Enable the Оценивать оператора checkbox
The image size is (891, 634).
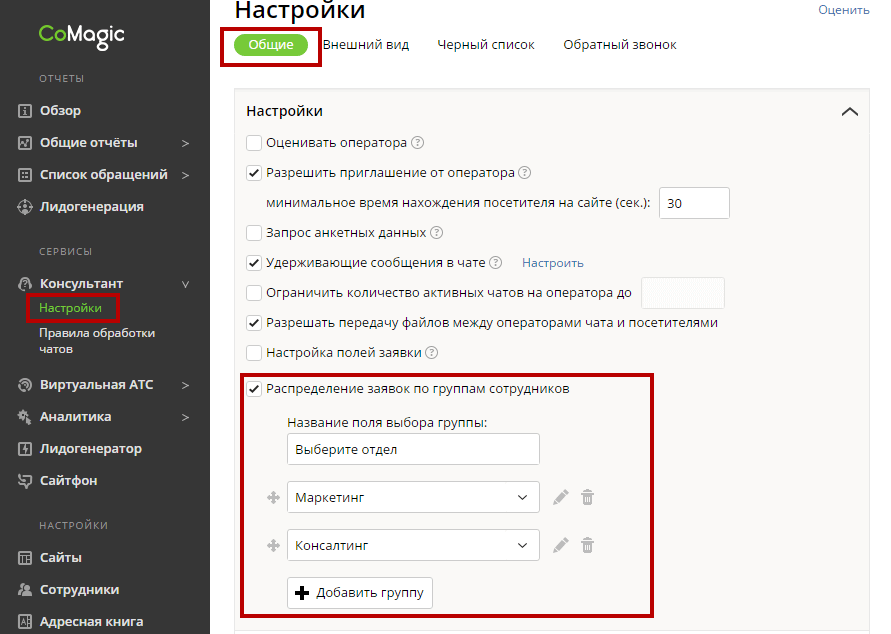pyautogui.click(x=254, y=143)
